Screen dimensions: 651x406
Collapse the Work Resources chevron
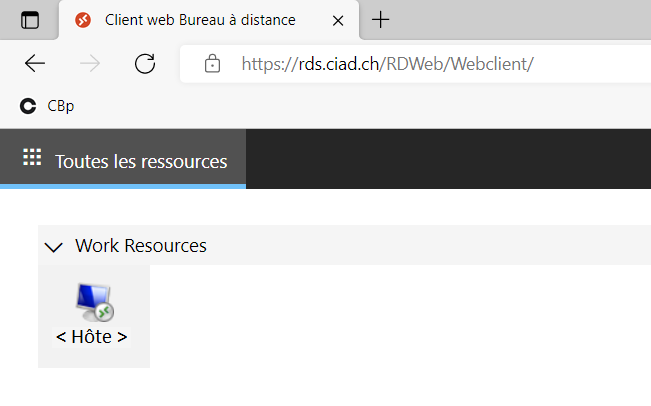54,247
